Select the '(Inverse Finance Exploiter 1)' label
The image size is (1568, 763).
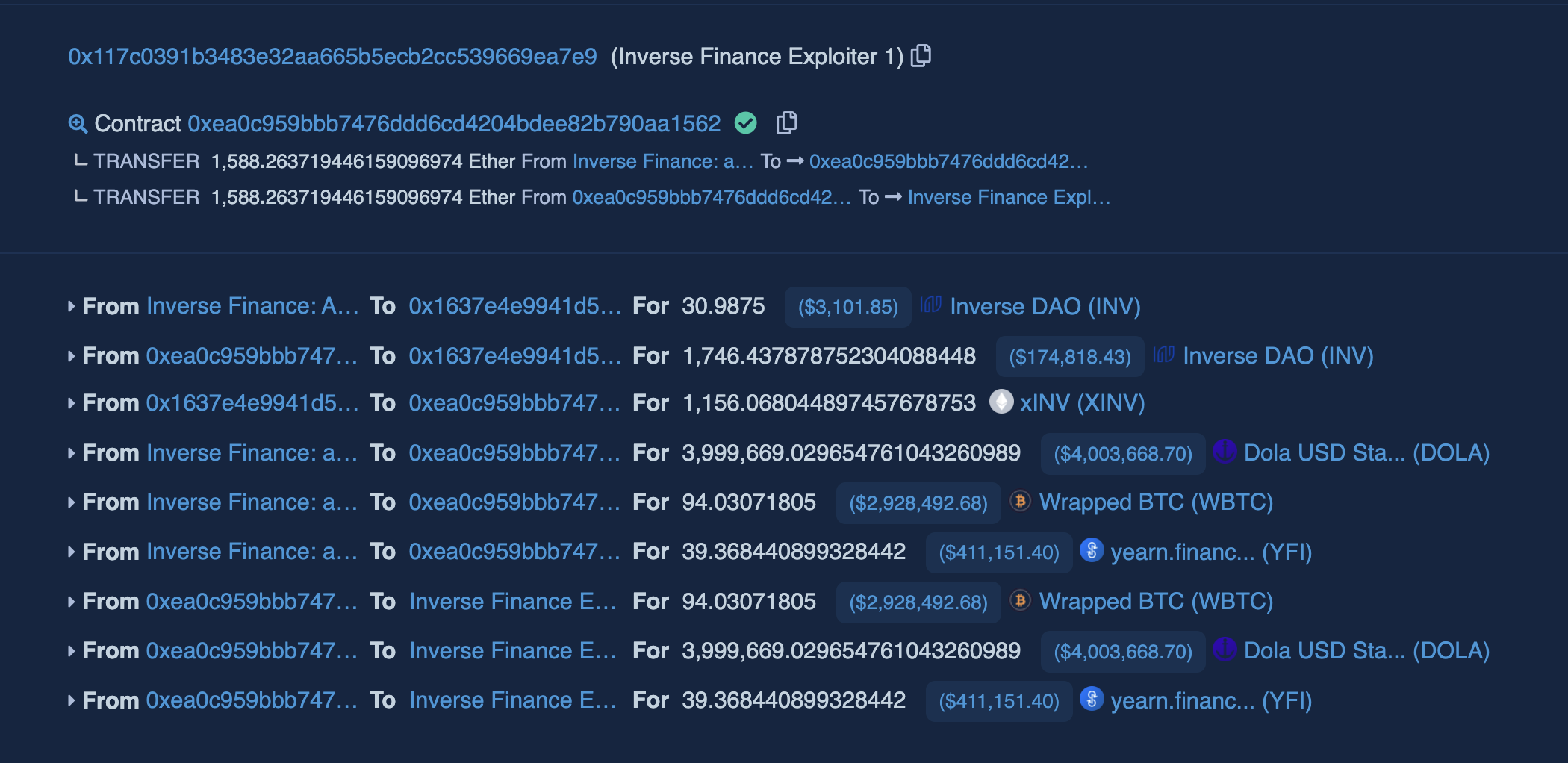point(757,57)
